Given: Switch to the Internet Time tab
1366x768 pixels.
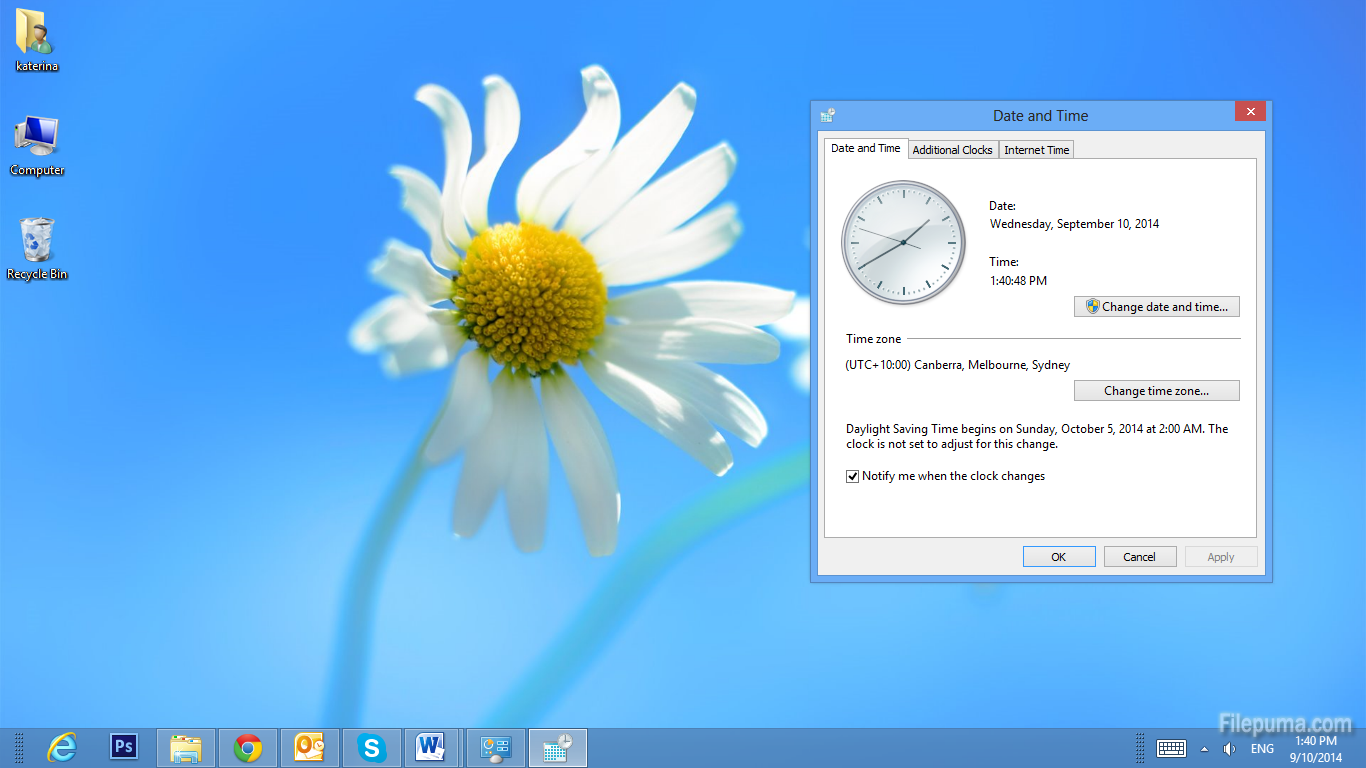Looking at the screenshot, I should (1036, 150).
